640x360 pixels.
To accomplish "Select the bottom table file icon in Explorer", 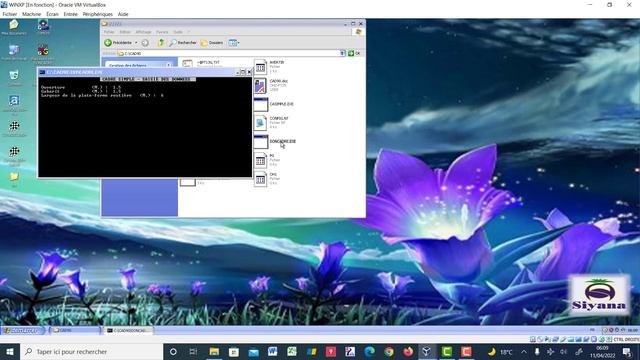I will point(260,179).
